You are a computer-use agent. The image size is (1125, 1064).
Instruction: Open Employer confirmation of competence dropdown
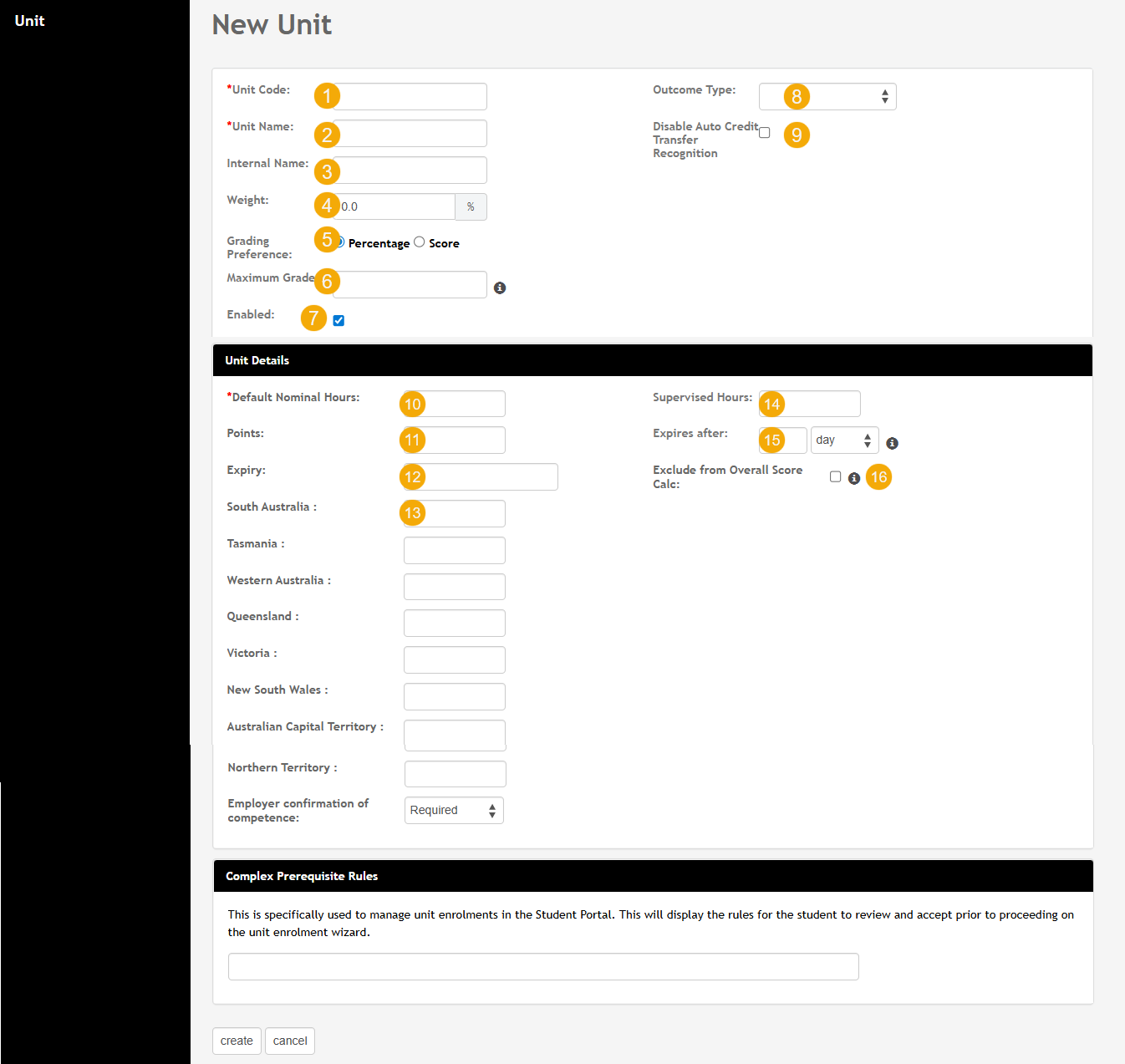click(x=454, y=810)
